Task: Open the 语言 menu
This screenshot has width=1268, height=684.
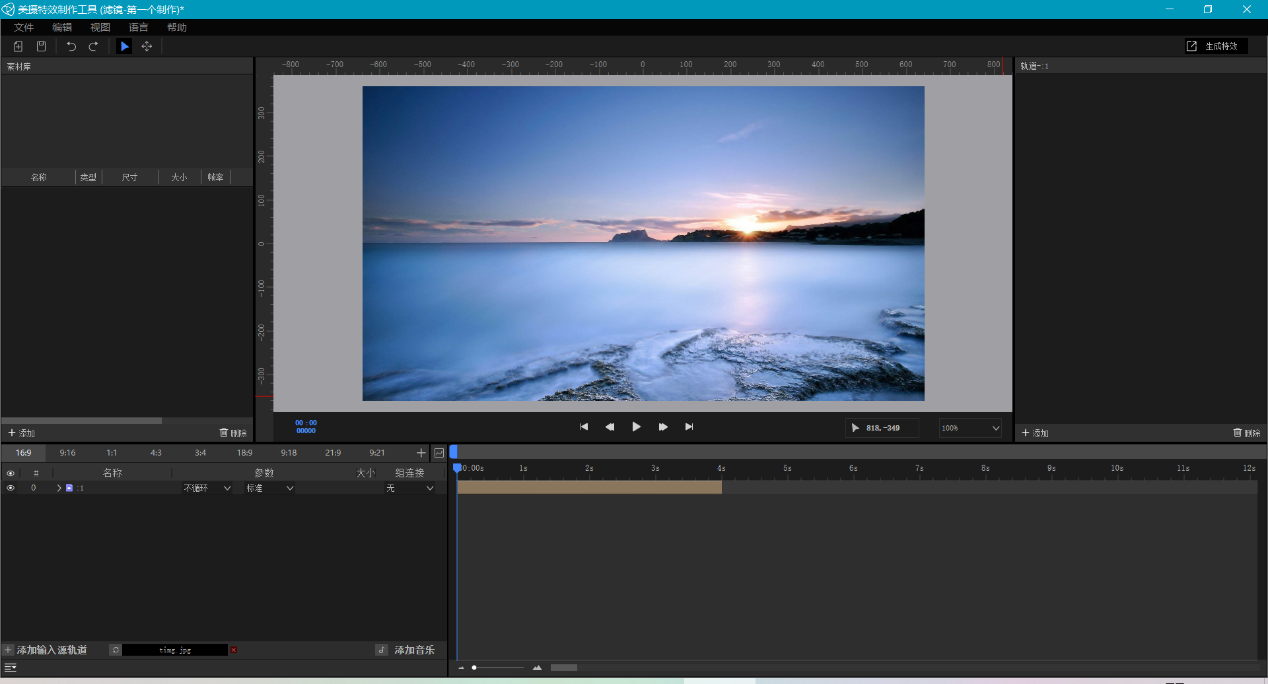Action: click(139, 27)
